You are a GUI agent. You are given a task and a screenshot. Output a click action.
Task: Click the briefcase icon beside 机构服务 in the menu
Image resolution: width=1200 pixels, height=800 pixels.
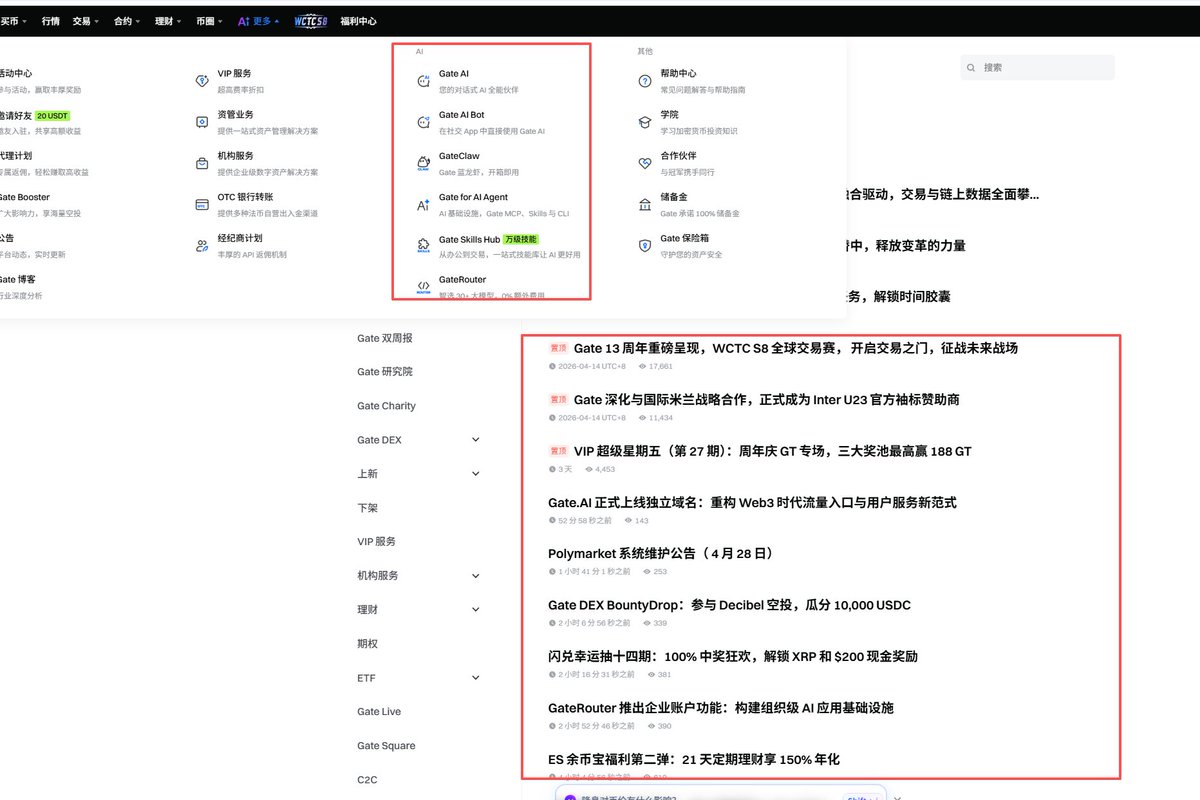[x=201, y=163]
